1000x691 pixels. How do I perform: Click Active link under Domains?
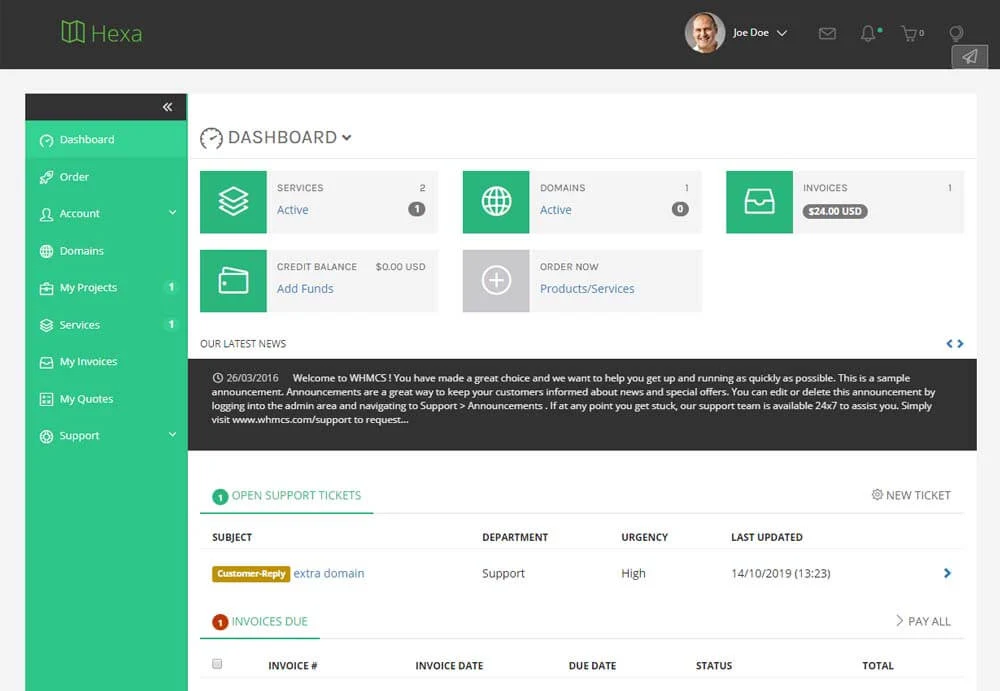[x=555, y=210]
